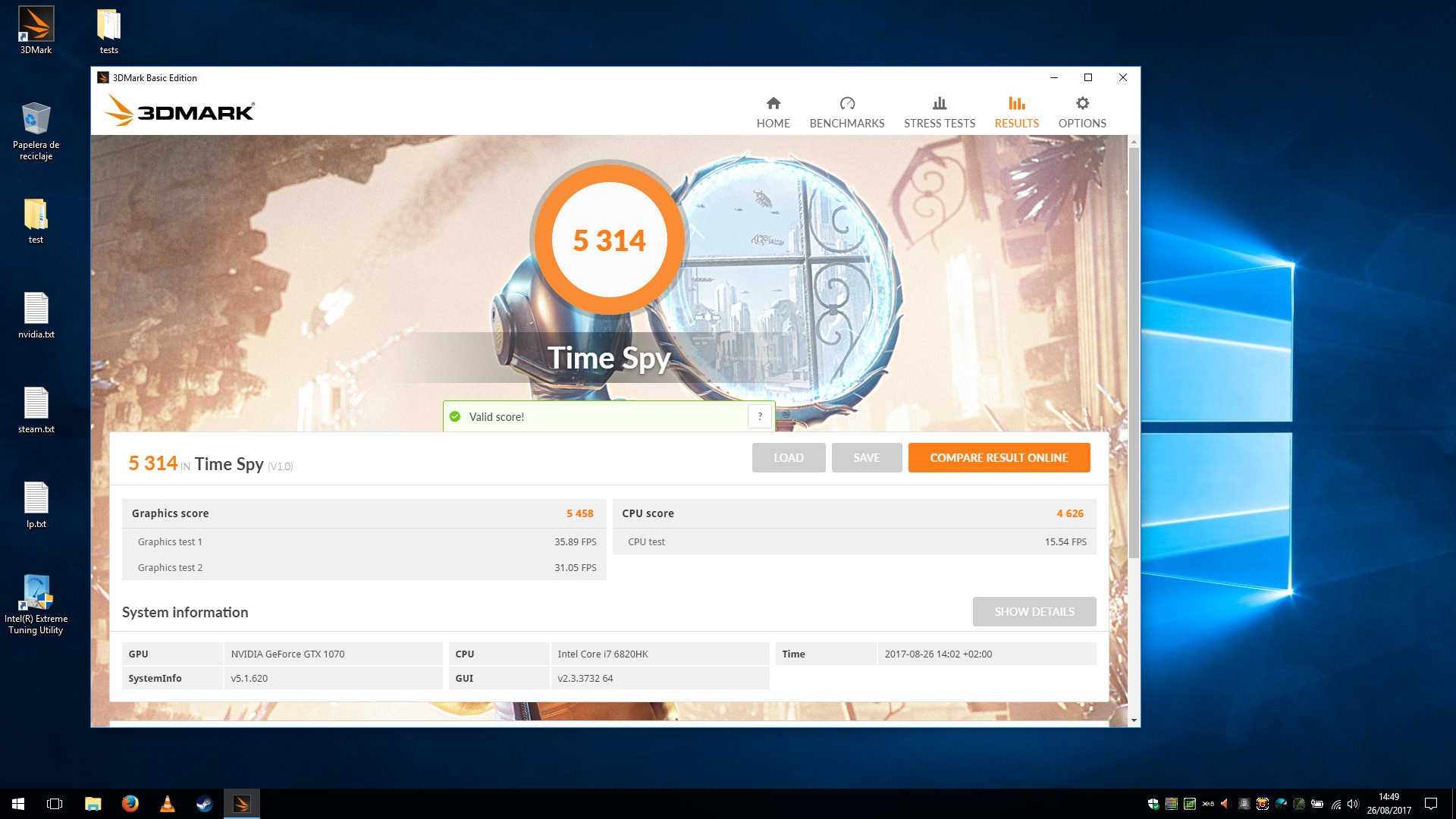Image resolution: width=1456 pixels, height=819 pixels.
Task: Click the 3DMark taskbar icon
Action: click(x=241, y=804)
